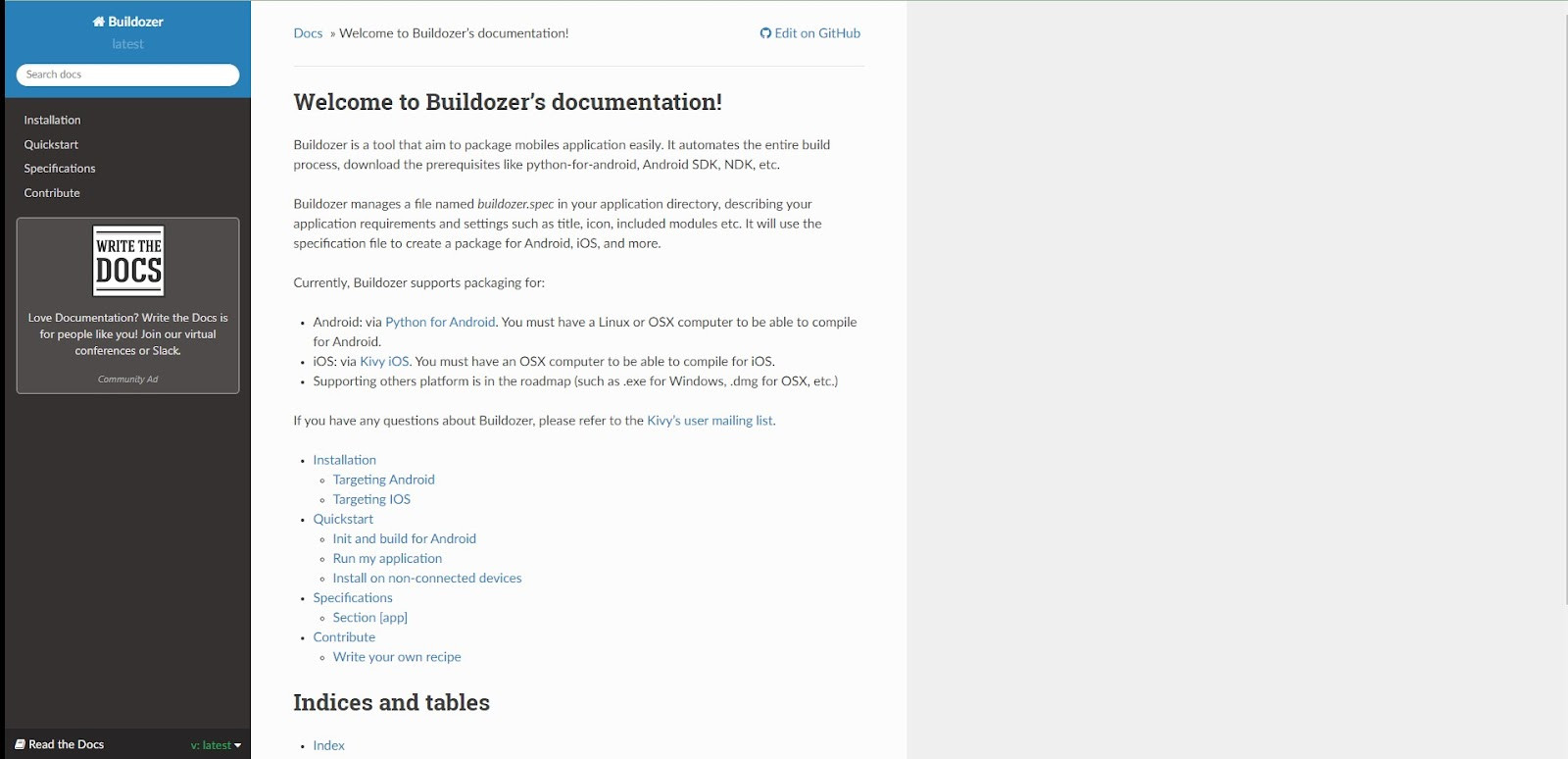
Task: Open Installation in the sidebar
Action: tap(53, 120)
